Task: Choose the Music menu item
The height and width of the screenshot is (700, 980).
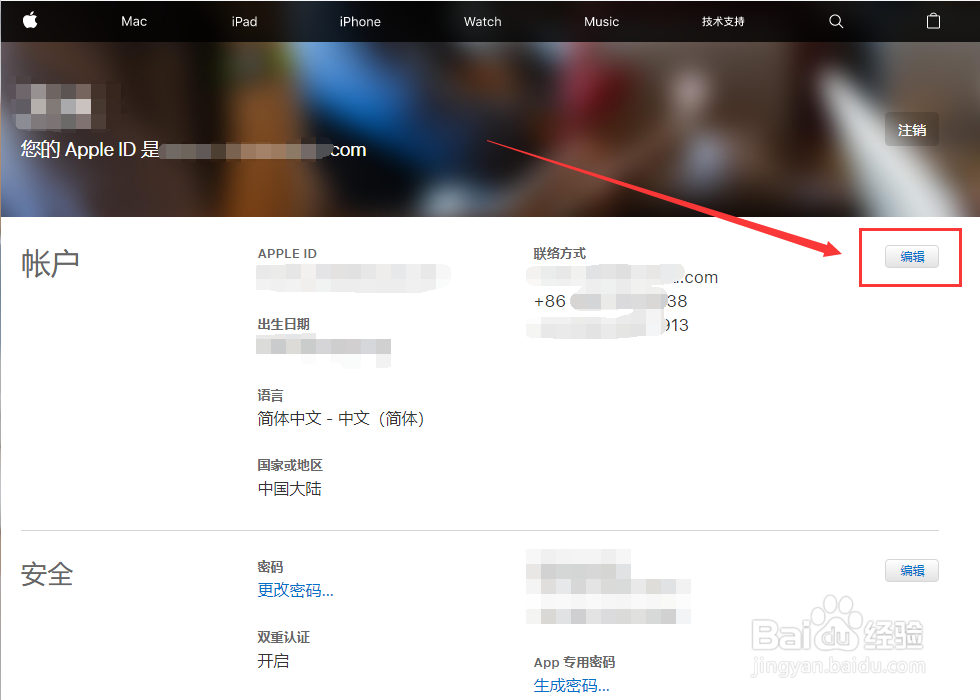Action: tap(601, 21)
